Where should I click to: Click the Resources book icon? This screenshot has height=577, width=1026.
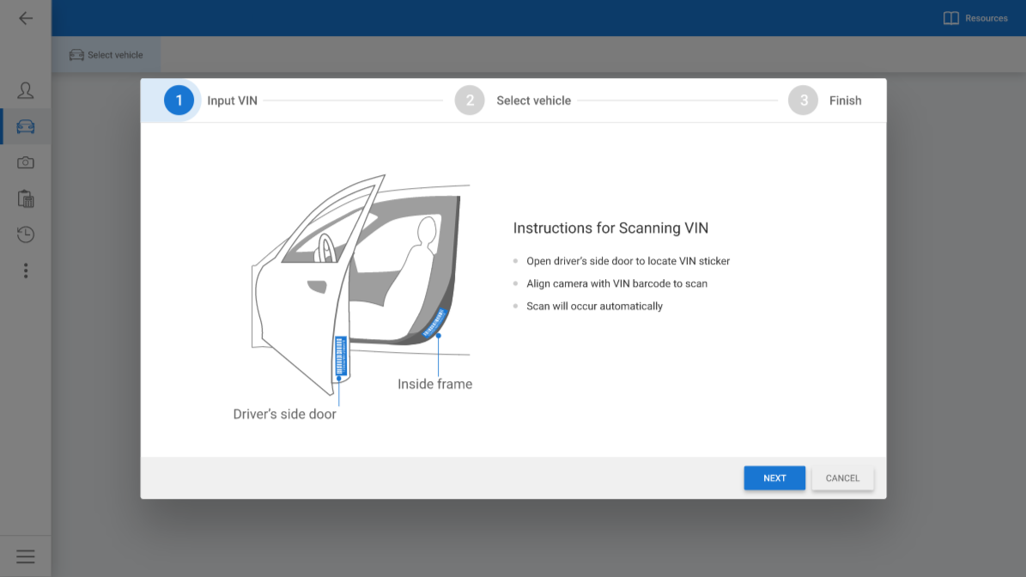coord(951,18)
